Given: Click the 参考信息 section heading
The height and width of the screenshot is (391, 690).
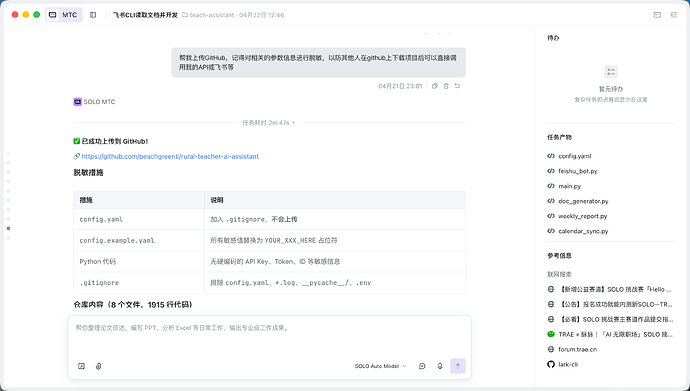Looking at the screenshot, I should 559,256.
